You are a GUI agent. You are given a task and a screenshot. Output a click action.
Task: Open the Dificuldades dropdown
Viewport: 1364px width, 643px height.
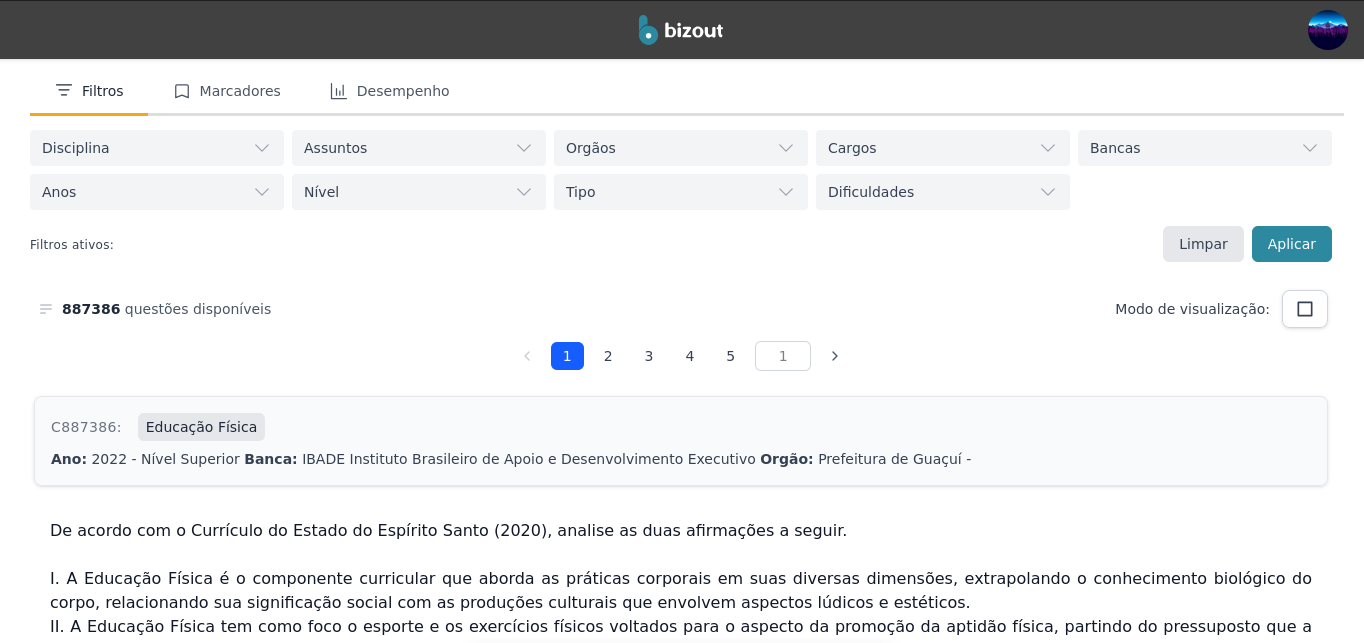pos(942,192)
